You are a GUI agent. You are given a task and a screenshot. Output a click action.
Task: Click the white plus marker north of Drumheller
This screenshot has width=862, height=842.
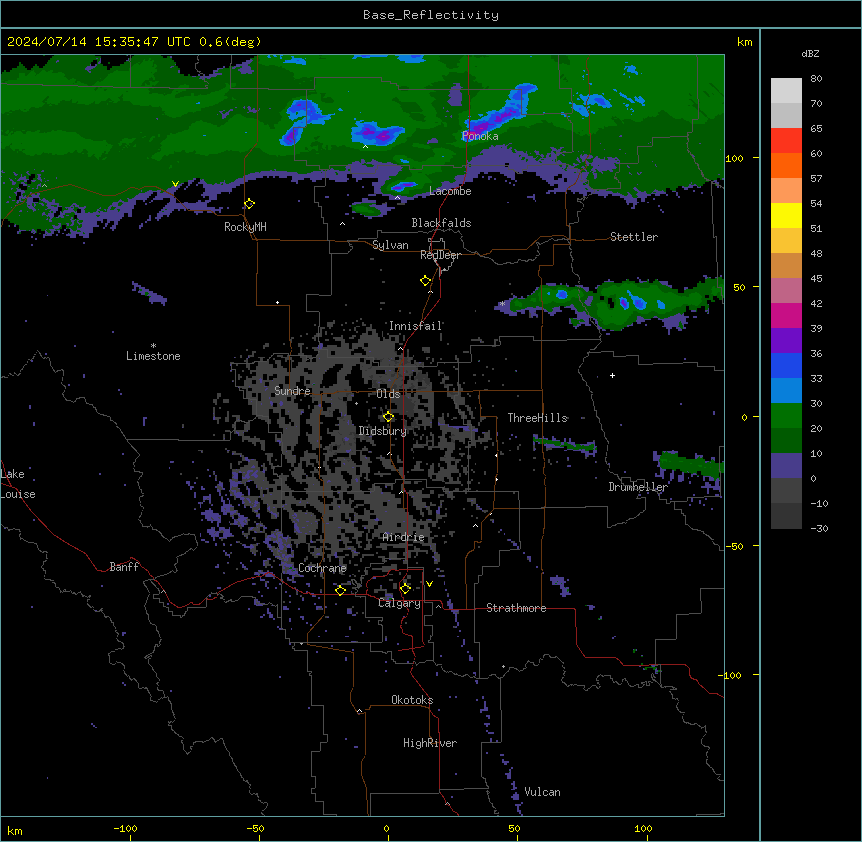(612, 375)
